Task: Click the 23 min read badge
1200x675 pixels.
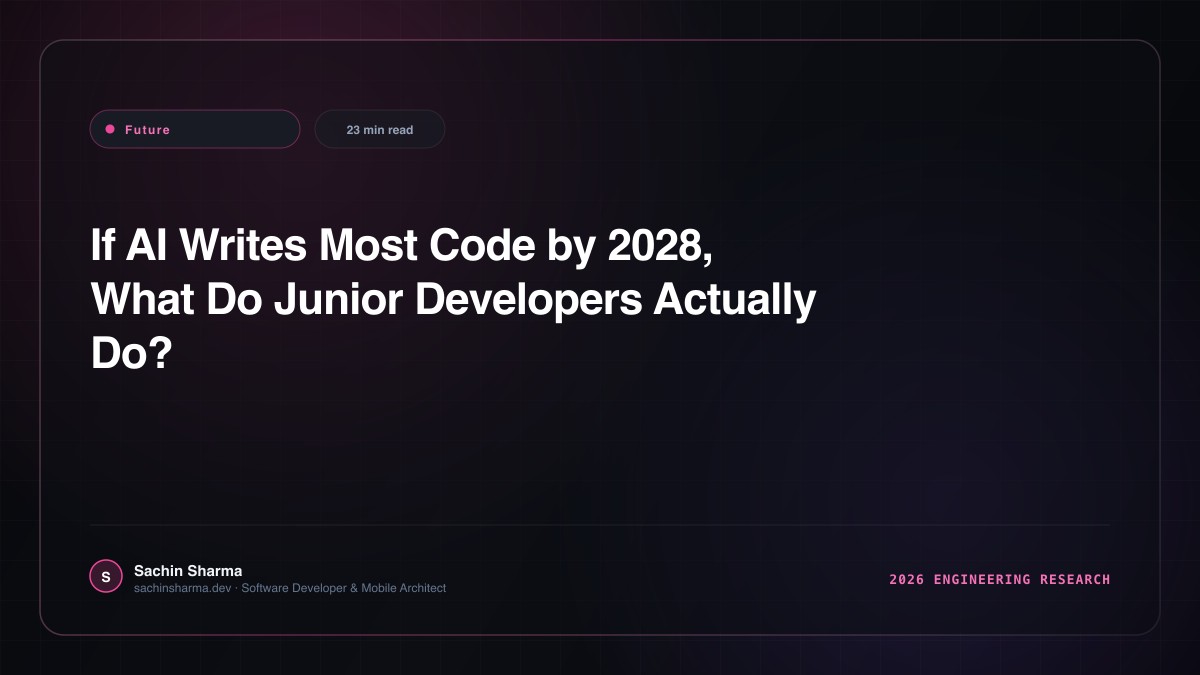Action: tap(380, 129)
